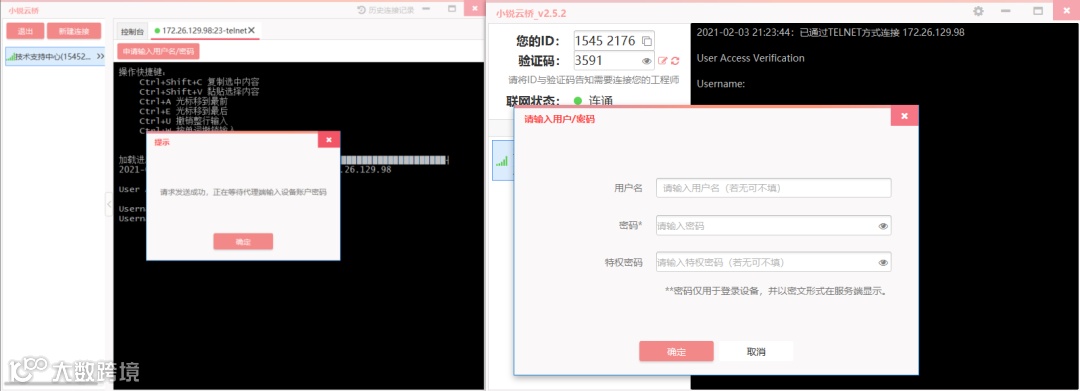This screenshot has height=391, width=1080.
Task: Edit the verification code with pencil icon
Action: [663, 61]
